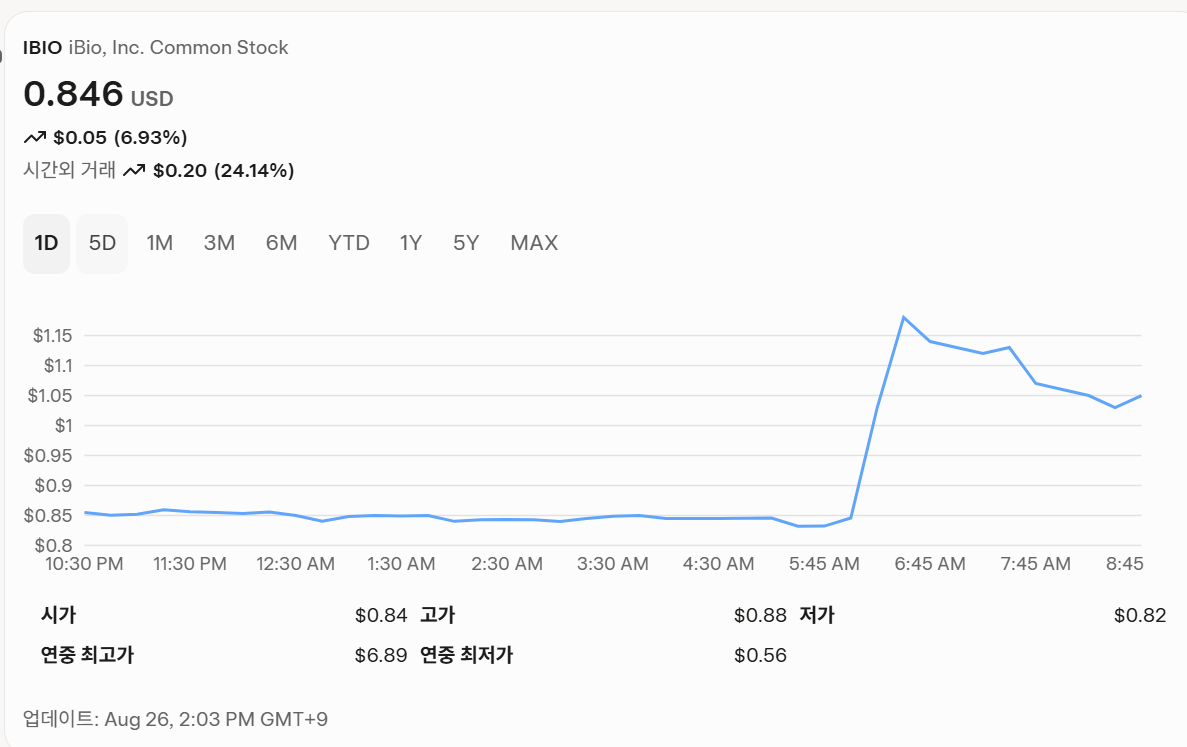Click the $0.95 y-axis label
The width and height of the screenshot is (1187, 747).
click(48, 456)
